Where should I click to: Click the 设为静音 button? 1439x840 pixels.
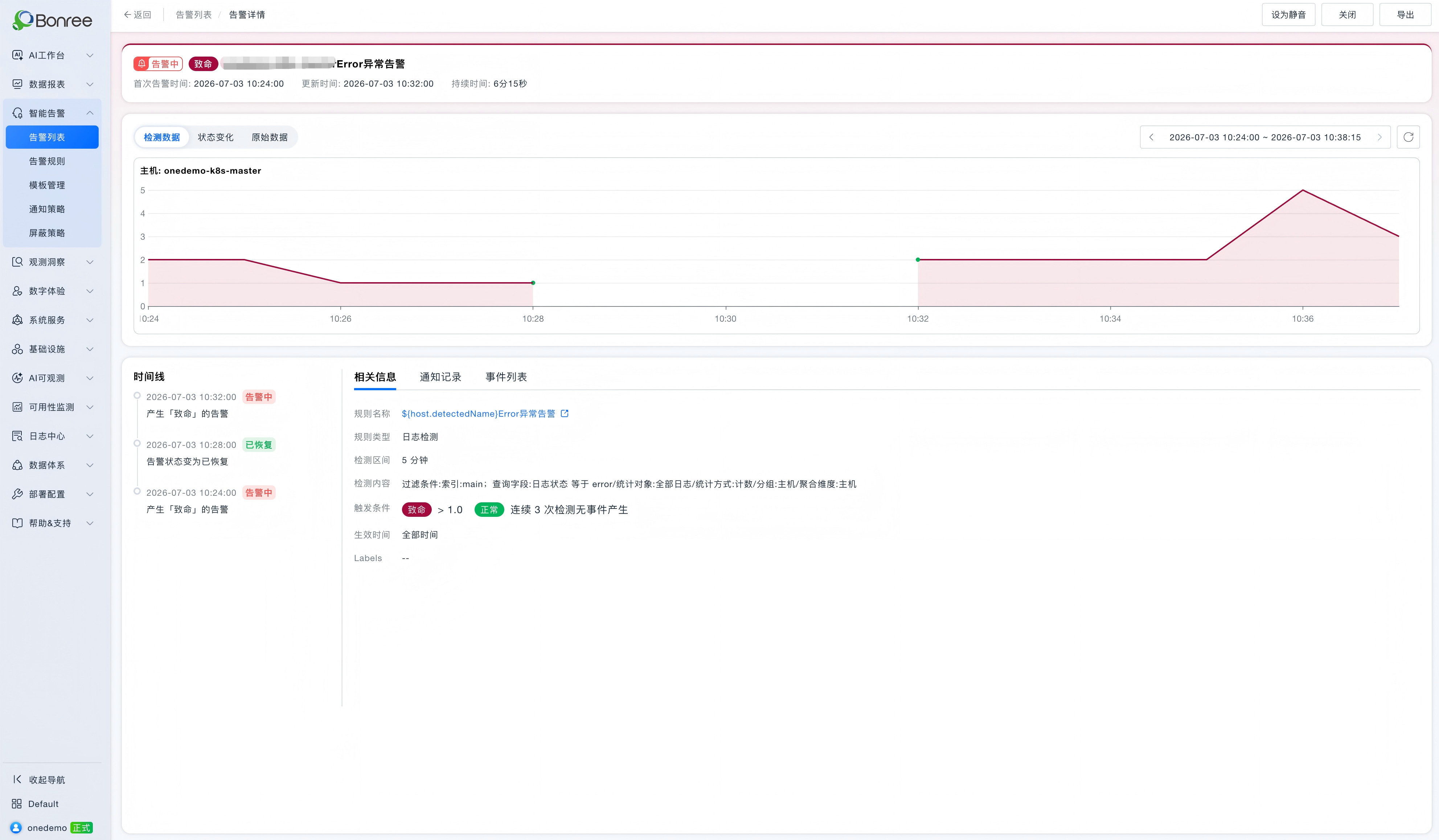point(1288,14)
